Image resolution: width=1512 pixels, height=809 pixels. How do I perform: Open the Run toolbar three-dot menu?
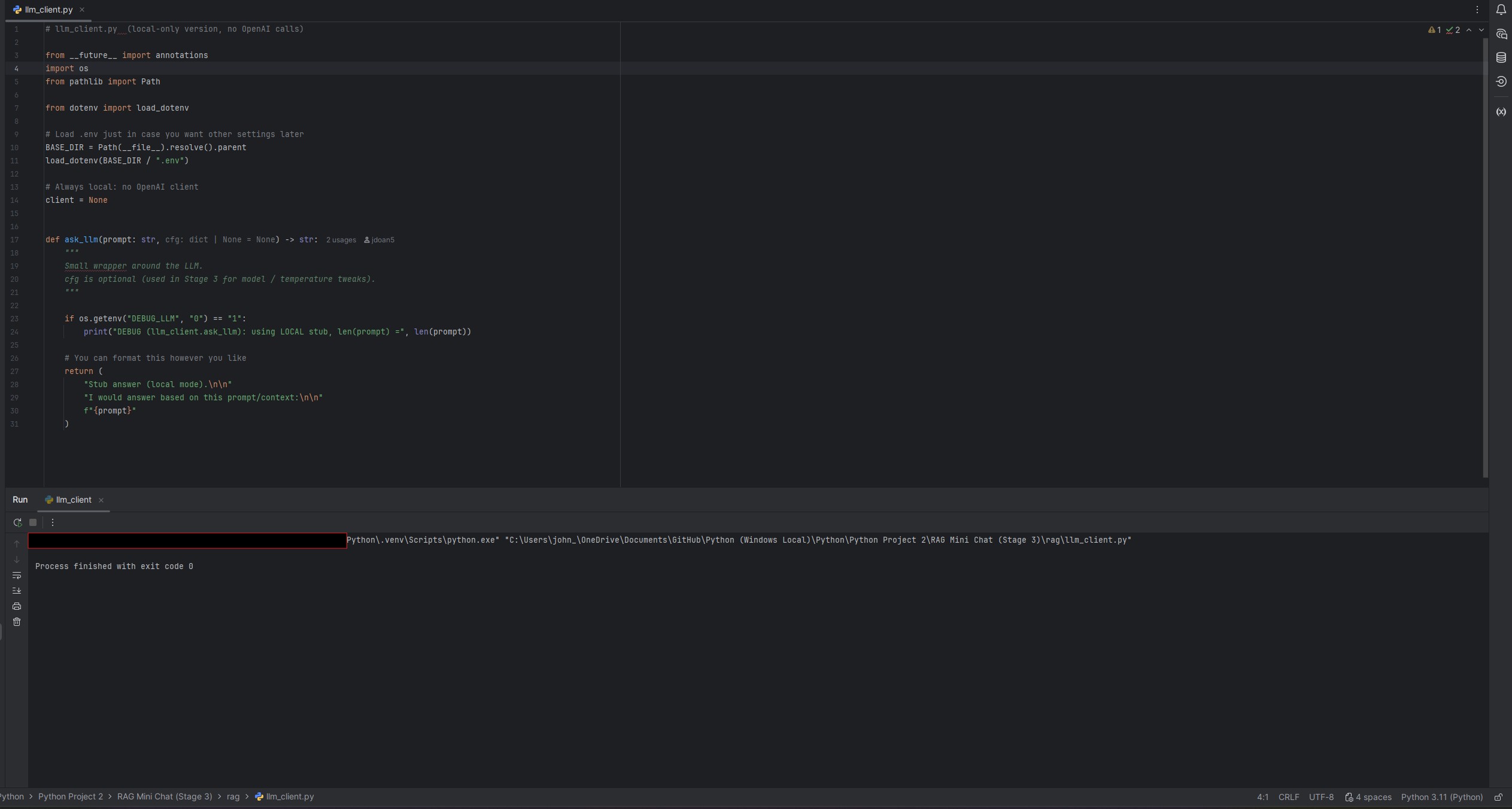(53, 522)
